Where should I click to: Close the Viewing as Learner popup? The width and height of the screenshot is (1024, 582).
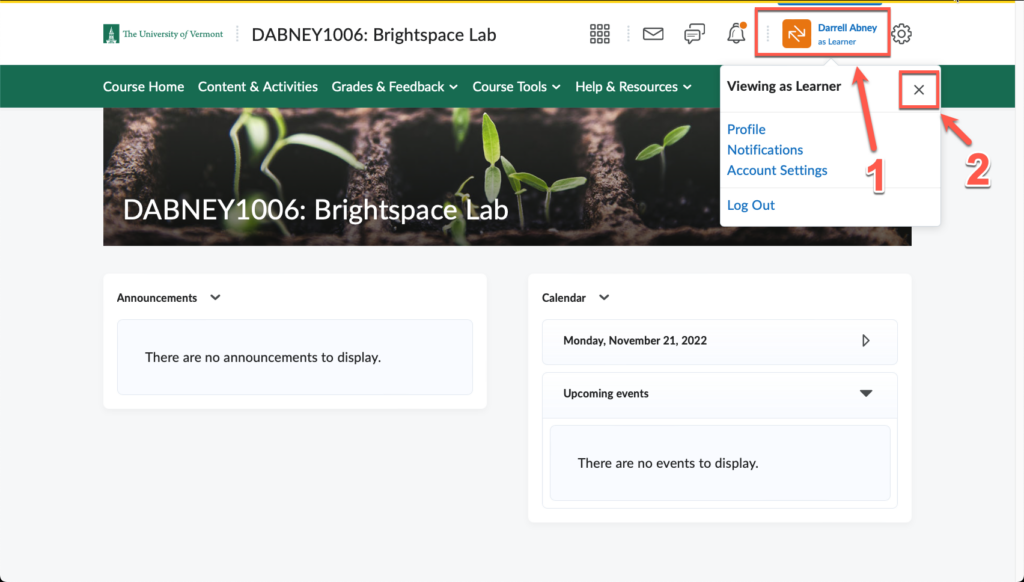(918, 89)
